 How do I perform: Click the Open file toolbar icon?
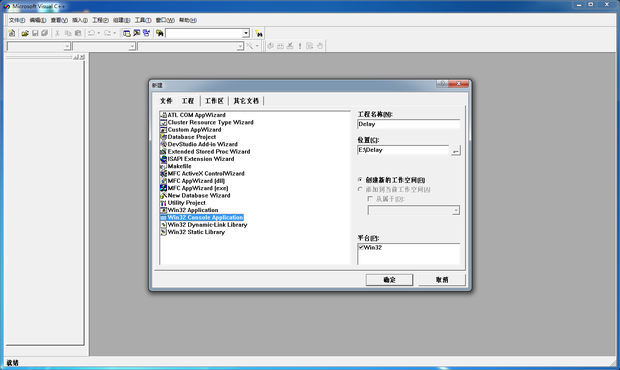pos(25,33)
